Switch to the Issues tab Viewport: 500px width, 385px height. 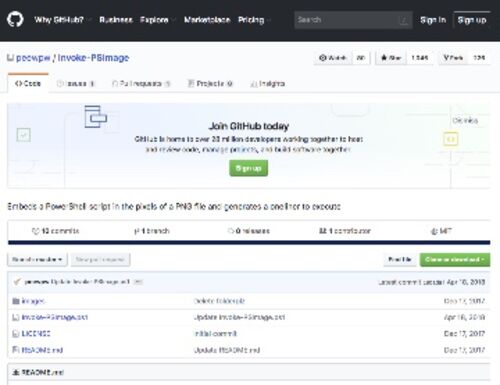click(76, 83)
